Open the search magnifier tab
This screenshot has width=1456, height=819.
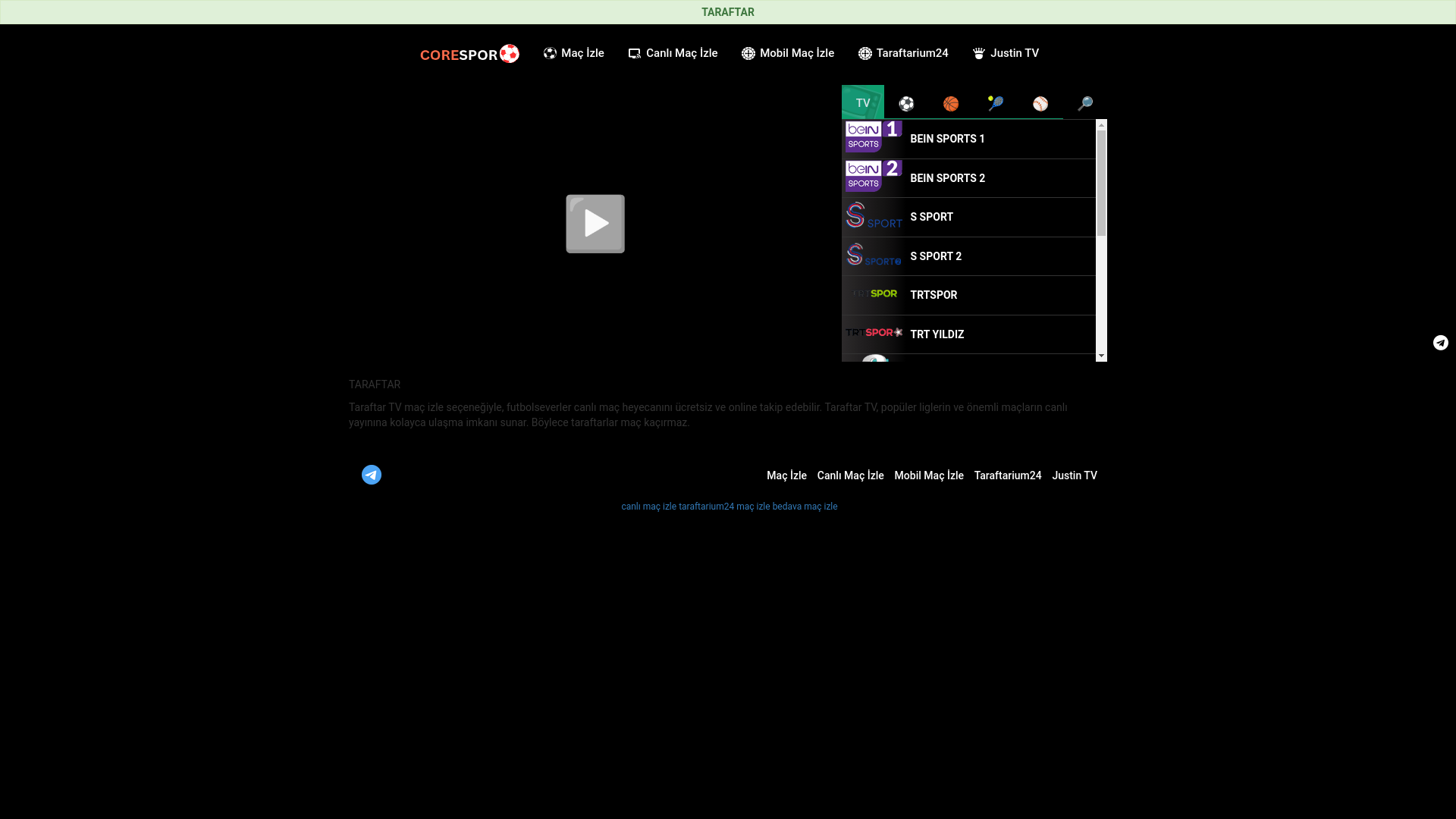pos(1085,103)
